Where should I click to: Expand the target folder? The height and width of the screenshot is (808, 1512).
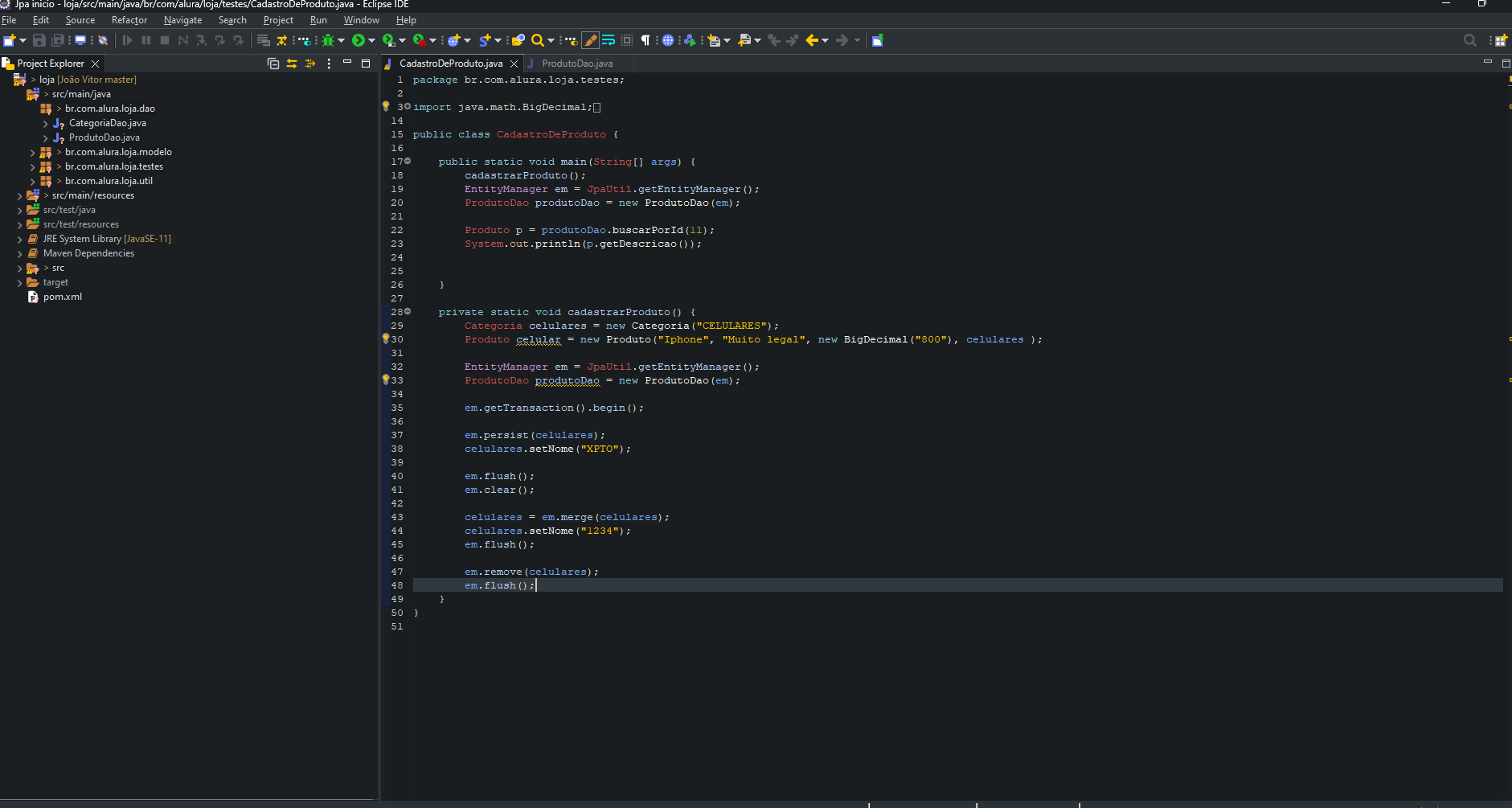point(19,282)
